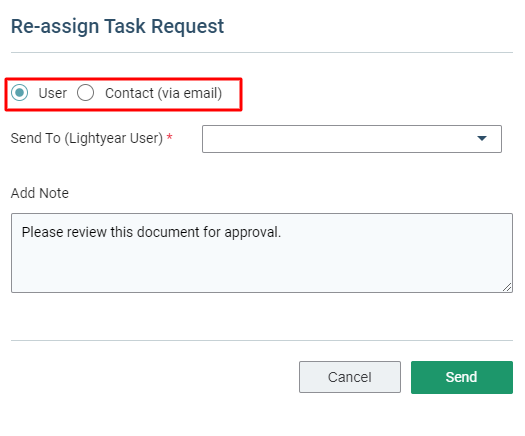525x436 pixels.
Task: Choose the Contact (via email) radio option
Action: coord(85,93)
